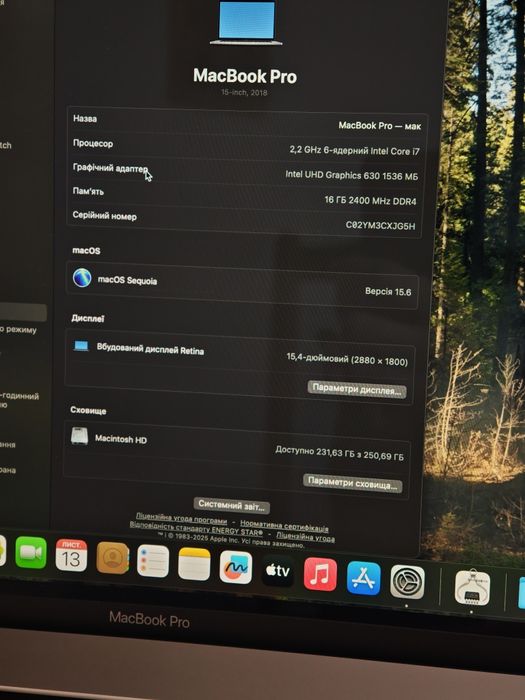
Task: Click the Назва row label
Action: (85, 119)
